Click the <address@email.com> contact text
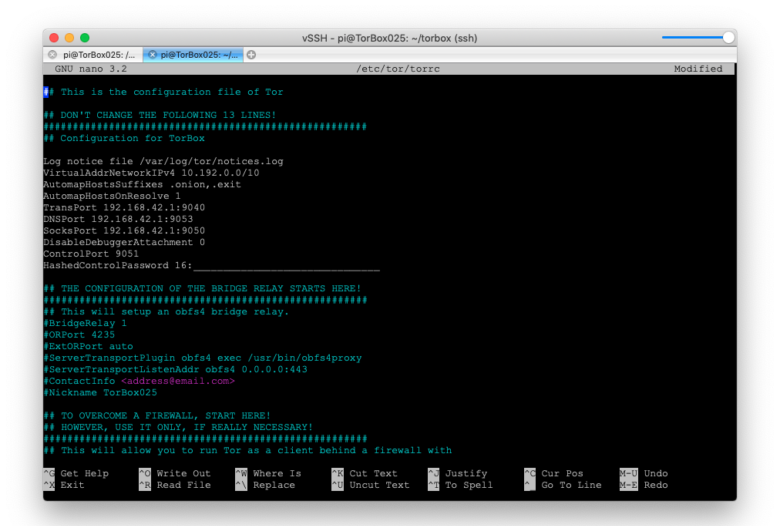Viewport: 780px width, 526px height. (178, 381)
